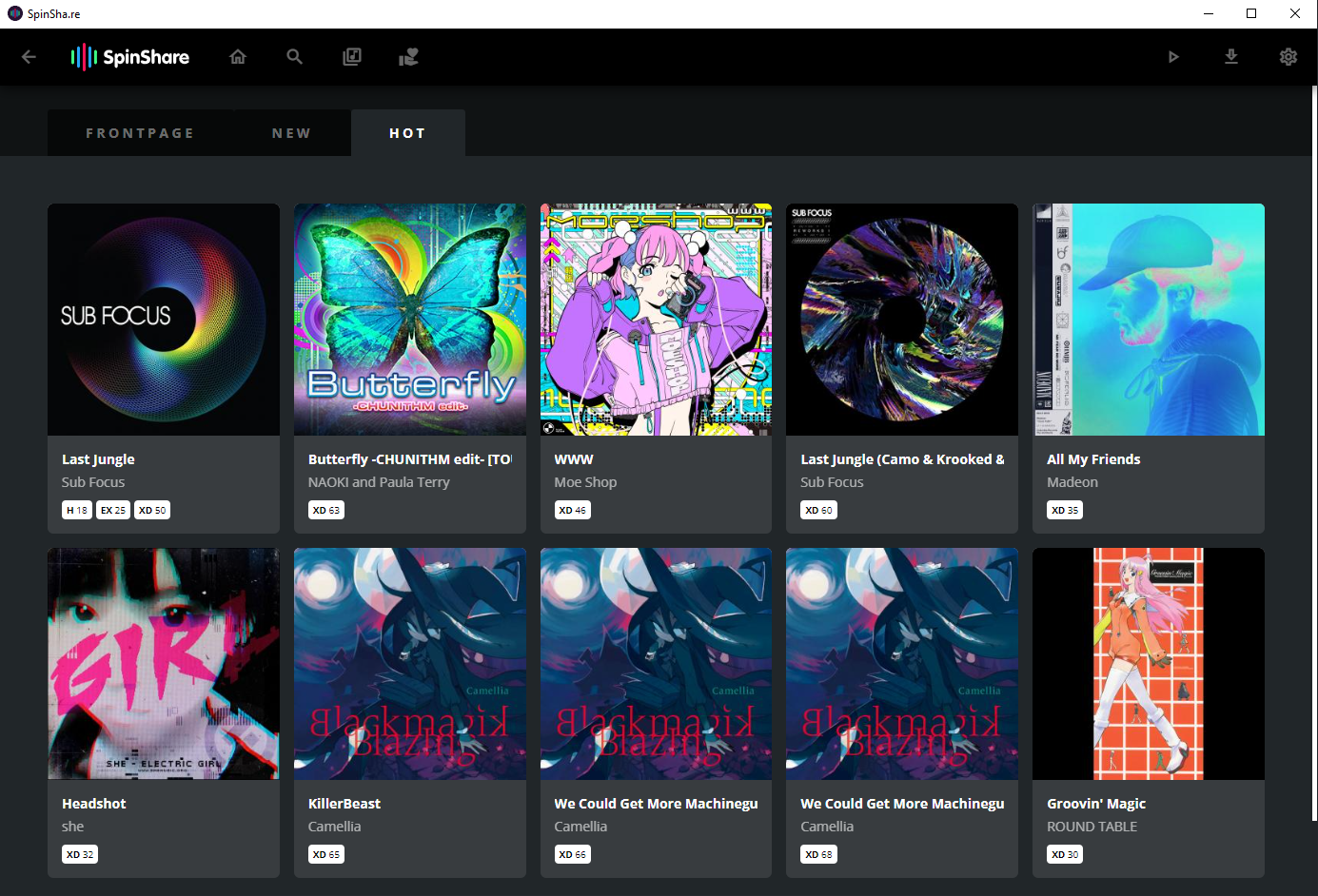Click the artist 'NAOKI and Paula Terry'

click(379, 482)
